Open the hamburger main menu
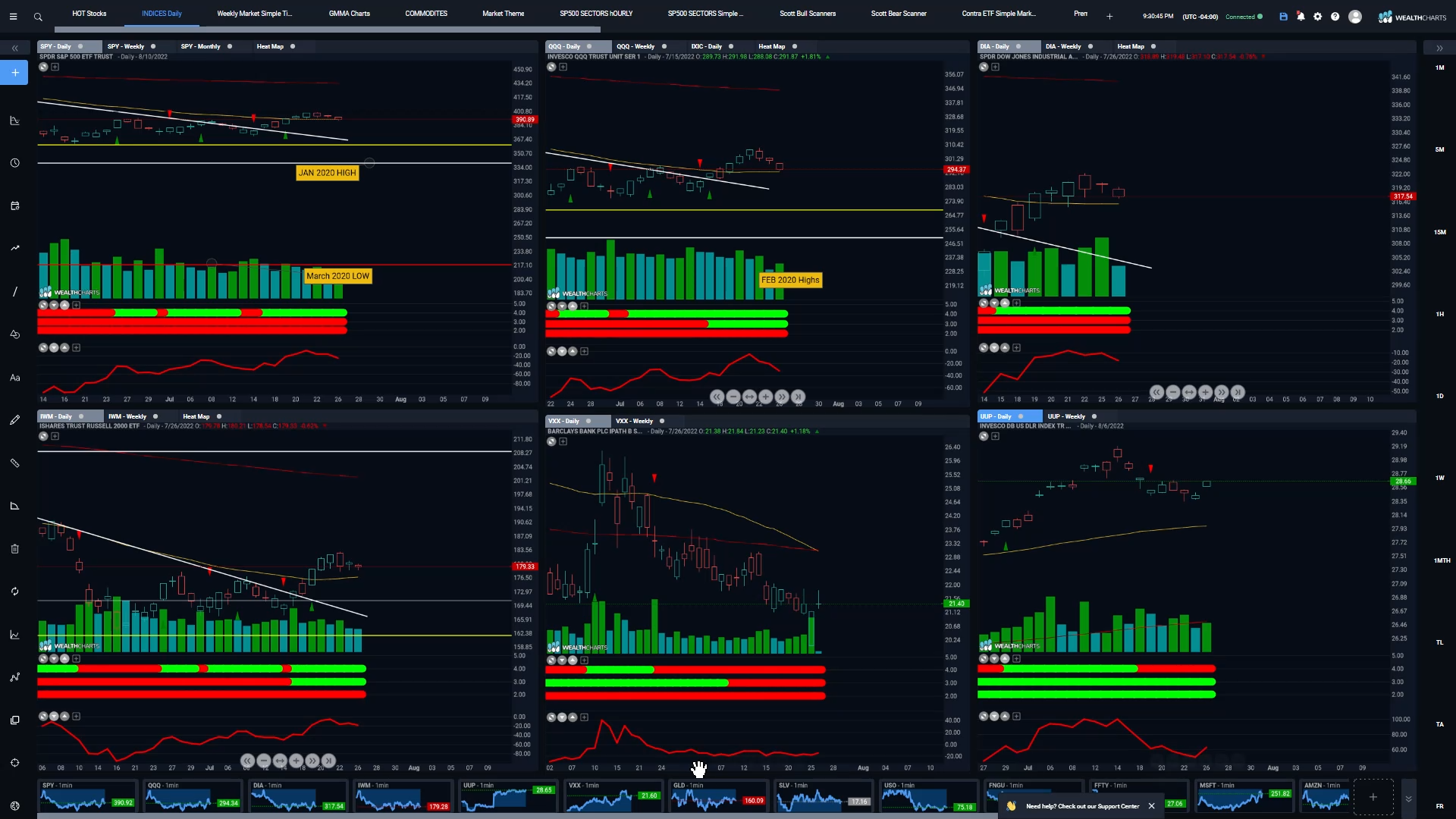Viewport: 1456px width, 819px height. pos(13,16)
